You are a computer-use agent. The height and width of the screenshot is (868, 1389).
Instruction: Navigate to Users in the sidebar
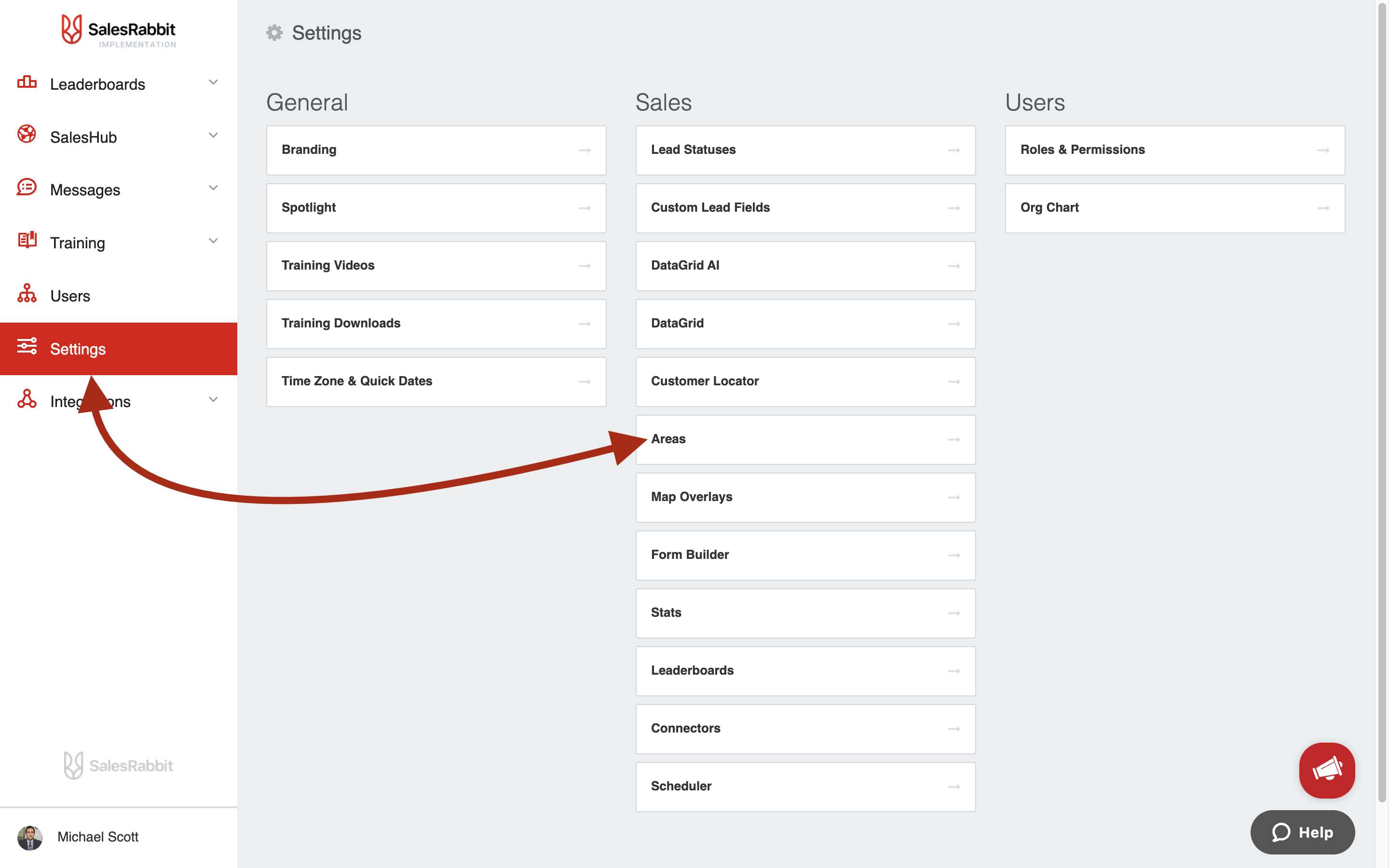pyautogui.click(x=118, y=296)
